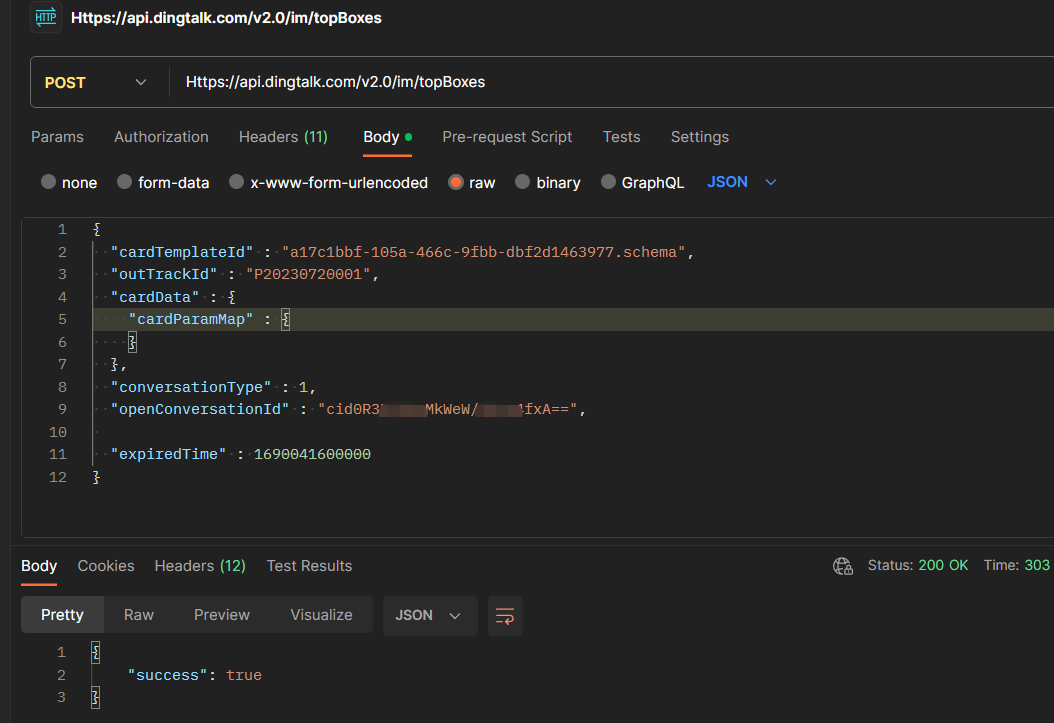The image size is (1054, 723).
Task: Click the request title at the top
Action: [226, 18]
